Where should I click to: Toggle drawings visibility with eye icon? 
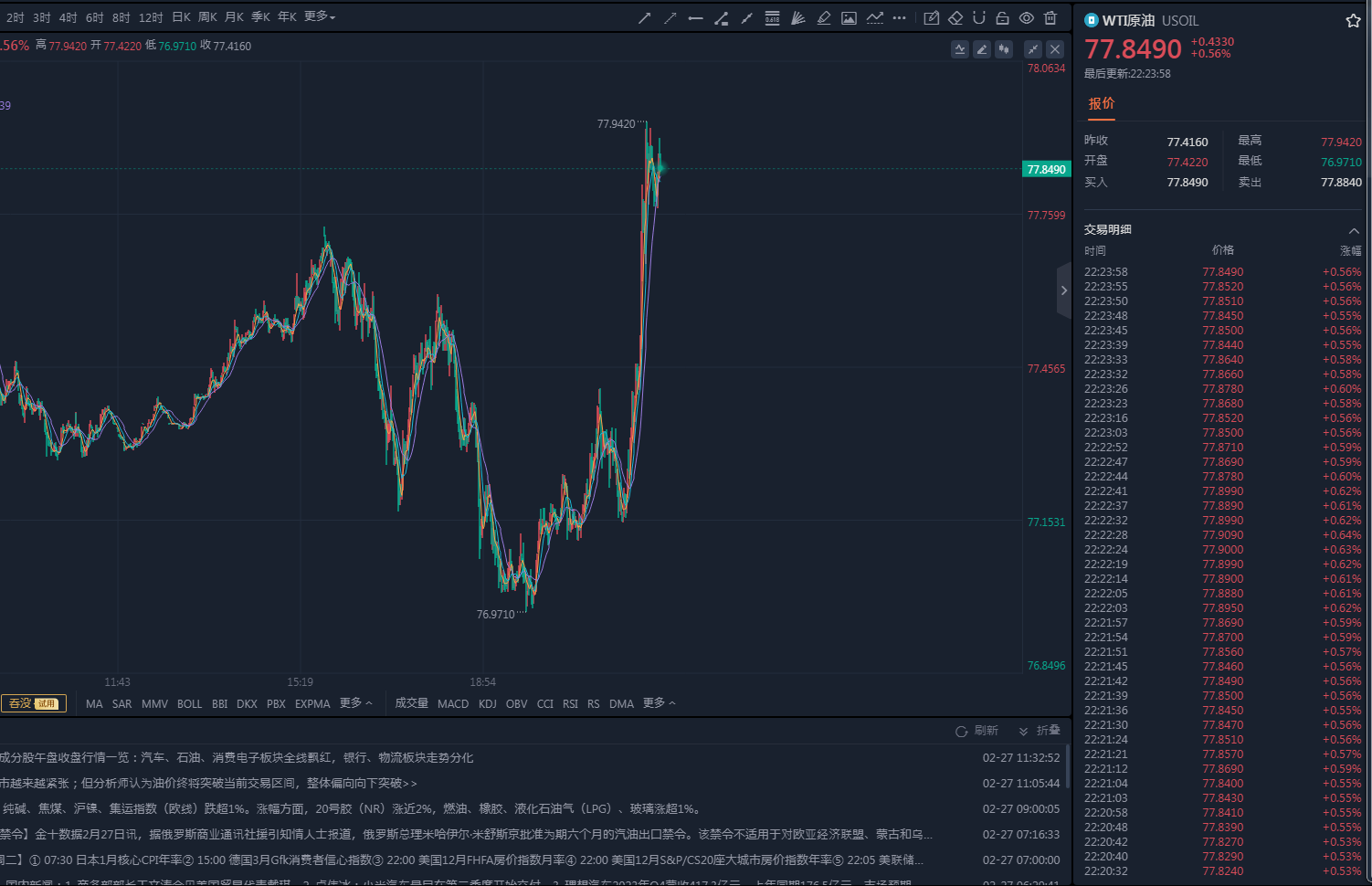point(1027,18)
